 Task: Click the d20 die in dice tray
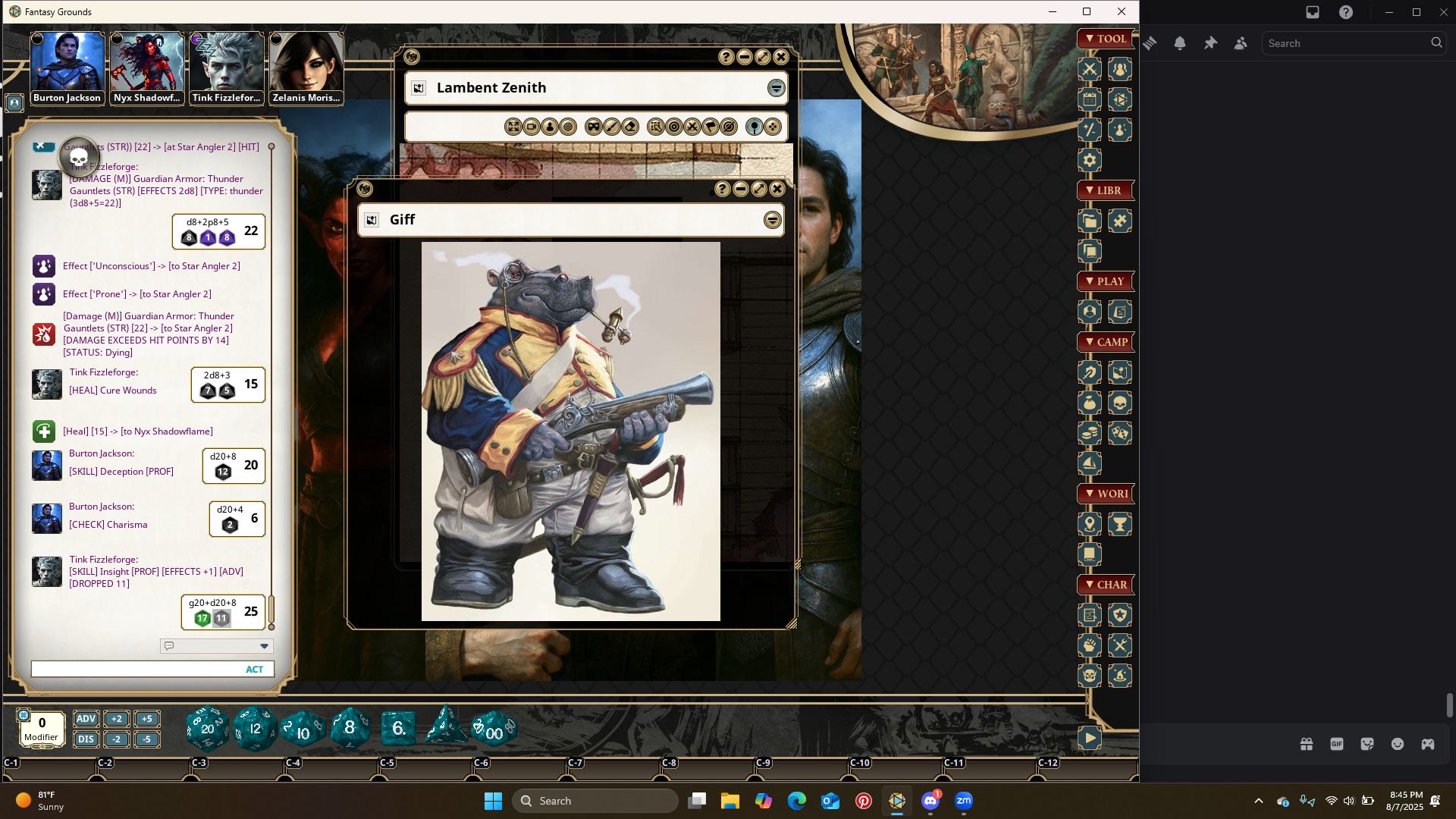click(x=206, y=729)
